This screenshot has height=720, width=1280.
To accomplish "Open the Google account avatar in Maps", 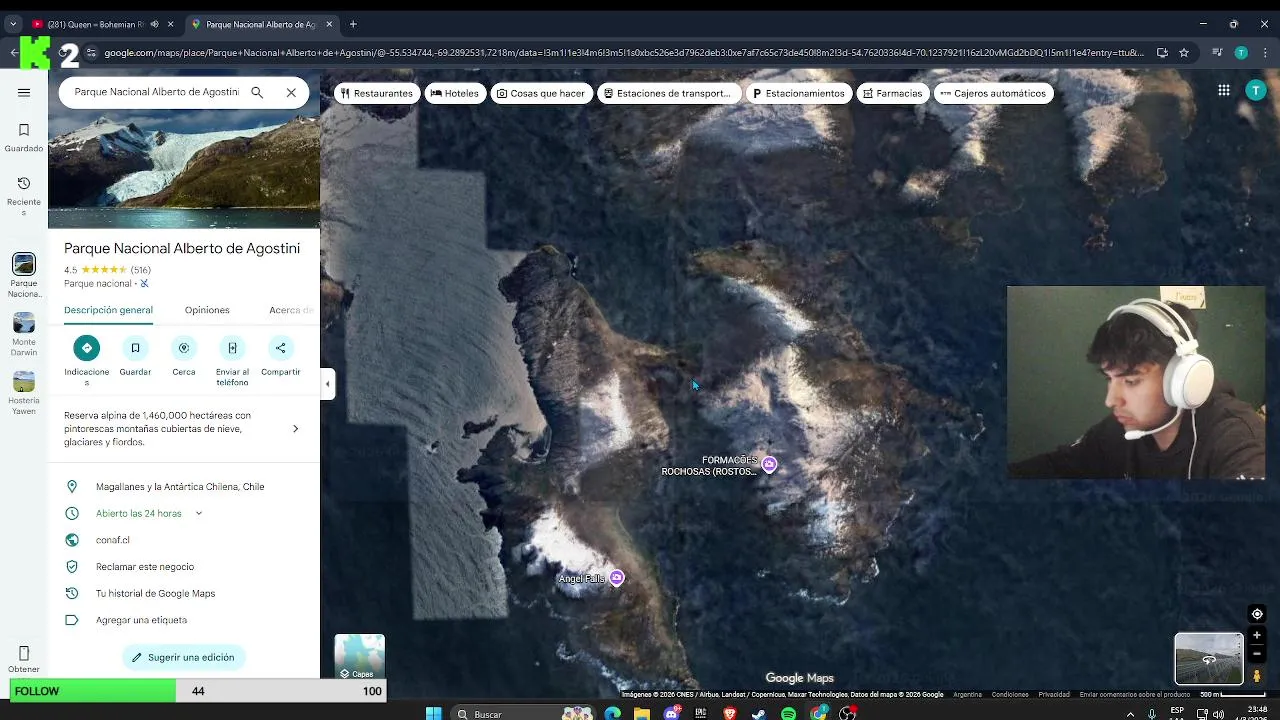I will click(x=1256, y=91).
